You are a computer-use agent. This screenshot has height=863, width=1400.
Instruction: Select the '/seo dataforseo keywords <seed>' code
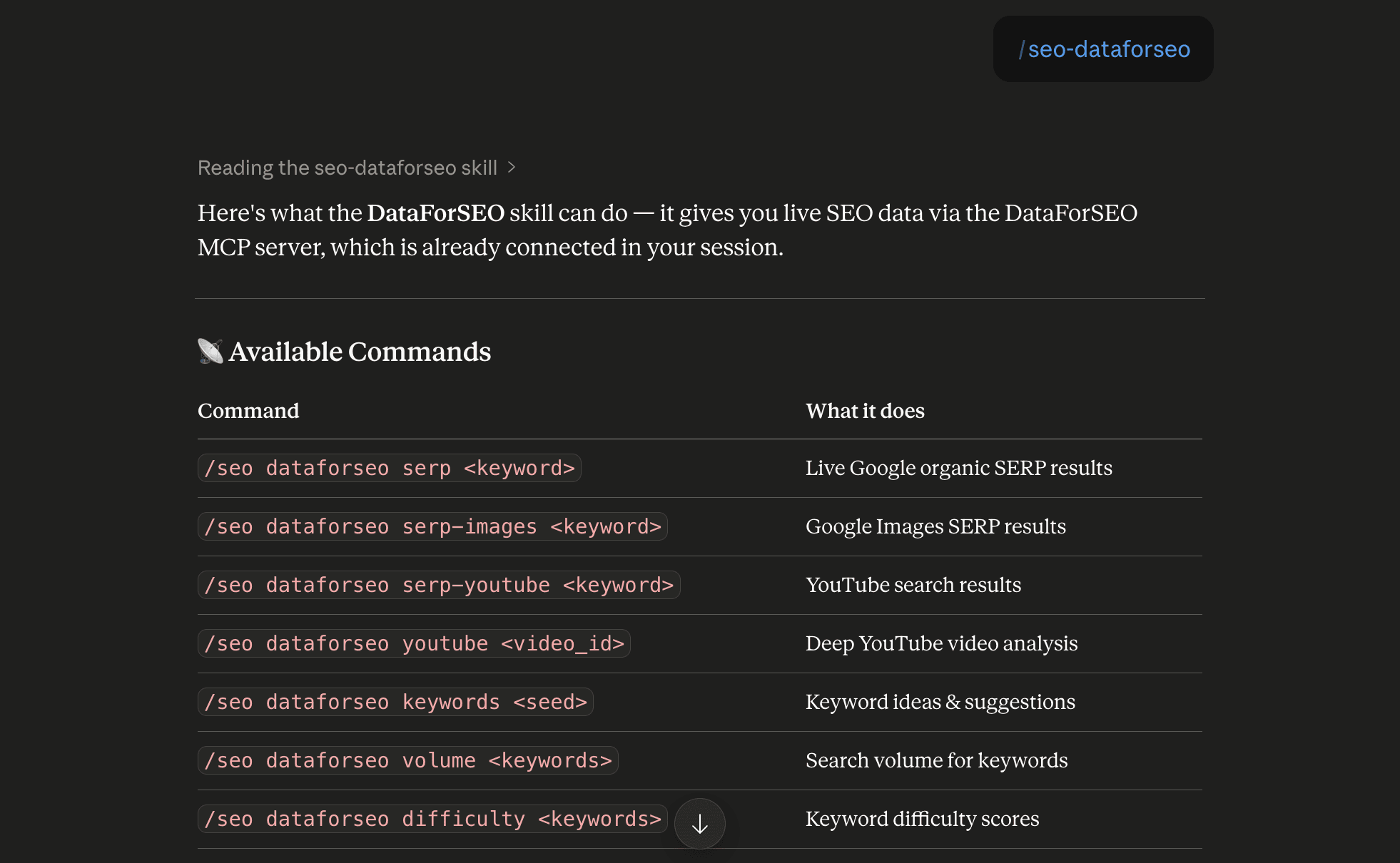(395, 702)
